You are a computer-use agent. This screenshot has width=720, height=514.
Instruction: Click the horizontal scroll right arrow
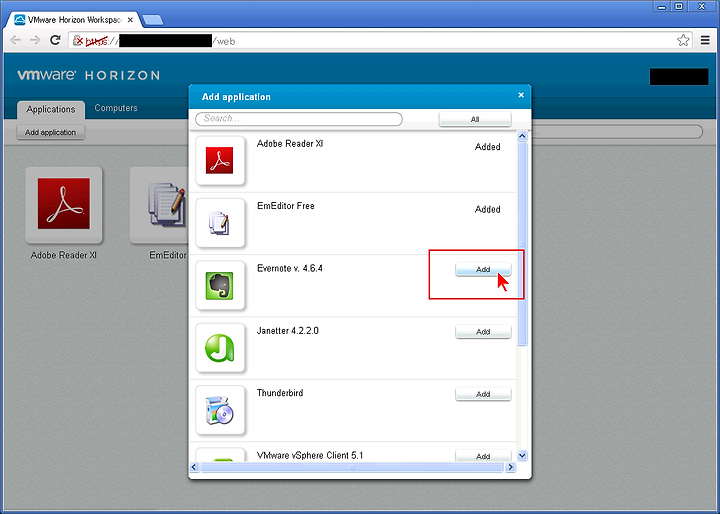coord(510,467)
